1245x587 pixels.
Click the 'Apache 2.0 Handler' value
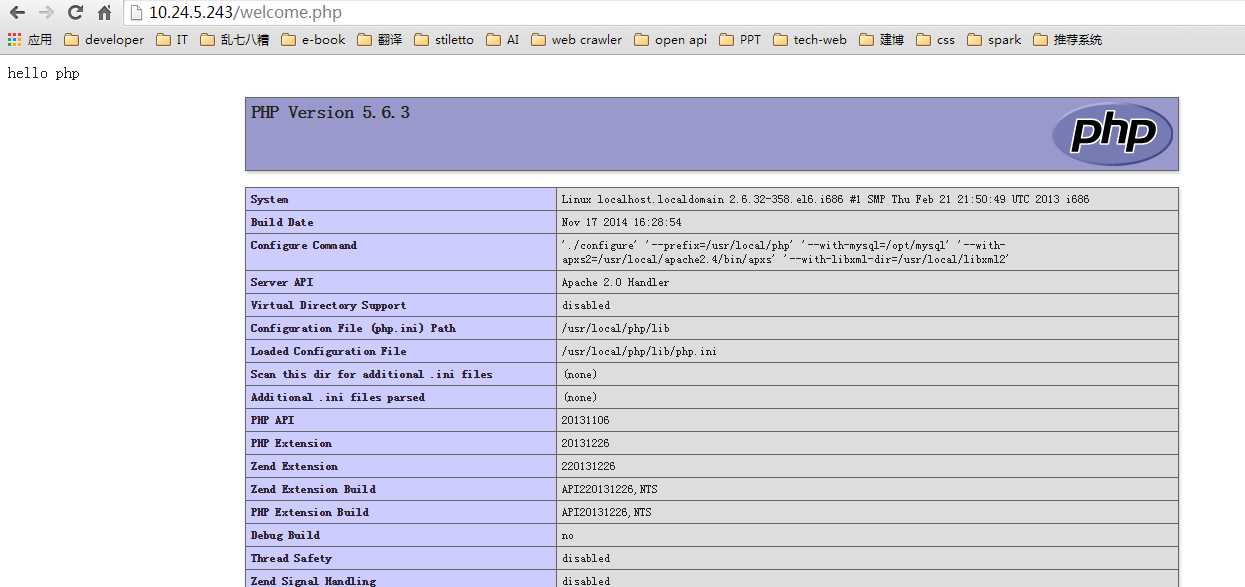pyautogui.click(x=615, y=282)
